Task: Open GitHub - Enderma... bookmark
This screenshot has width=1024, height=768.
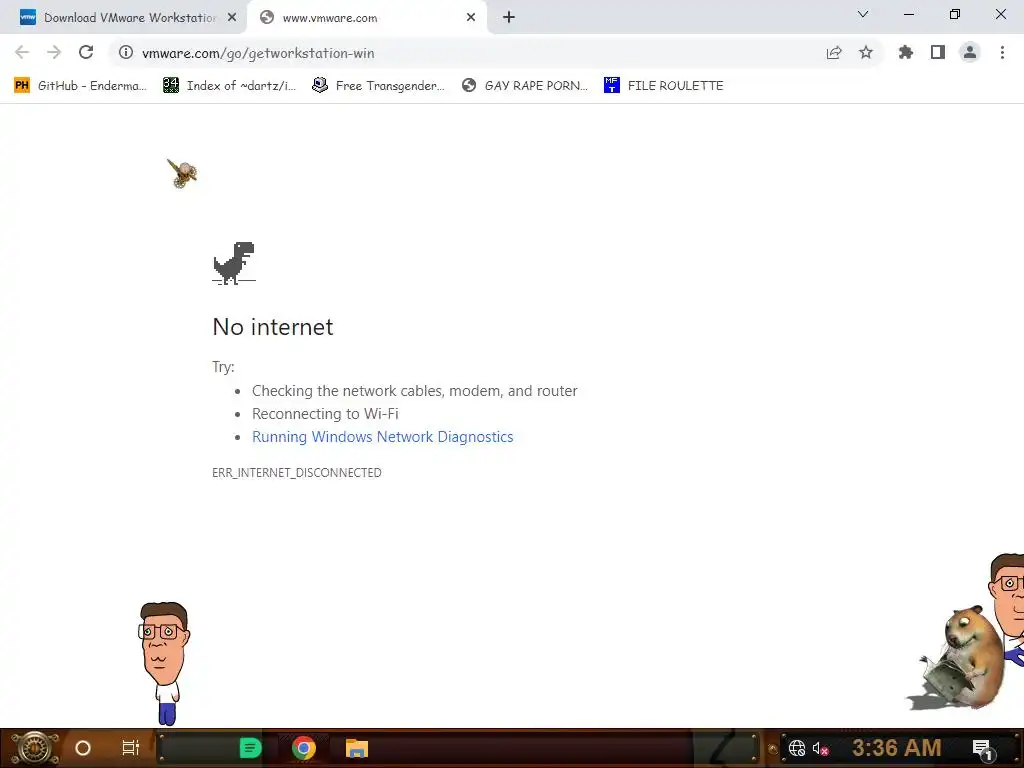Action: point(80,86)
